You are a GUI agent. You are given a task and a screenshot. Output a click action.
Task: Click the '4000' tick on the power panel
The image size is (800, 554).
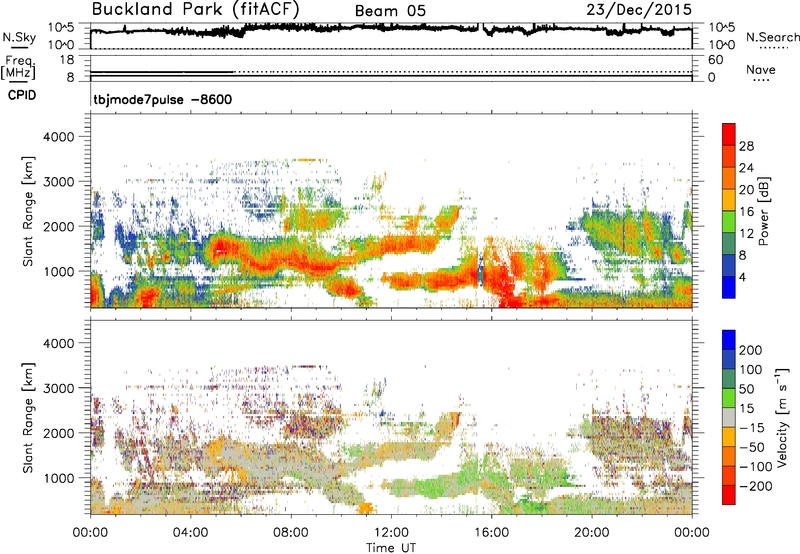[x=58, y=137]
